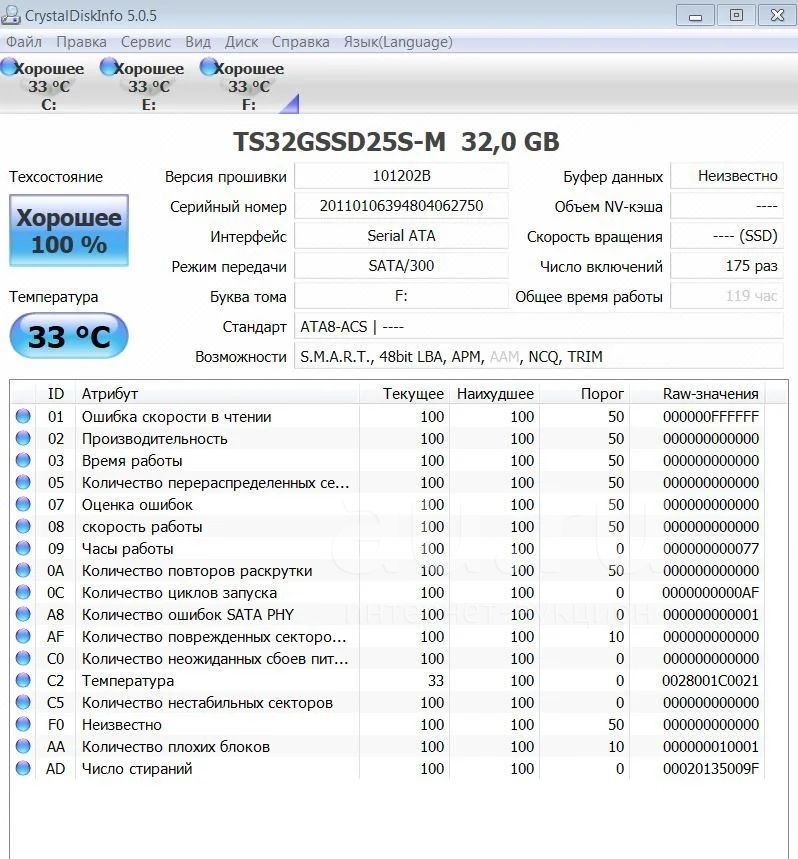Image resolution: width=798 pixels, height=859 pixels.
Task: Click status dot for attribute 05
Action: coord(23,482)
